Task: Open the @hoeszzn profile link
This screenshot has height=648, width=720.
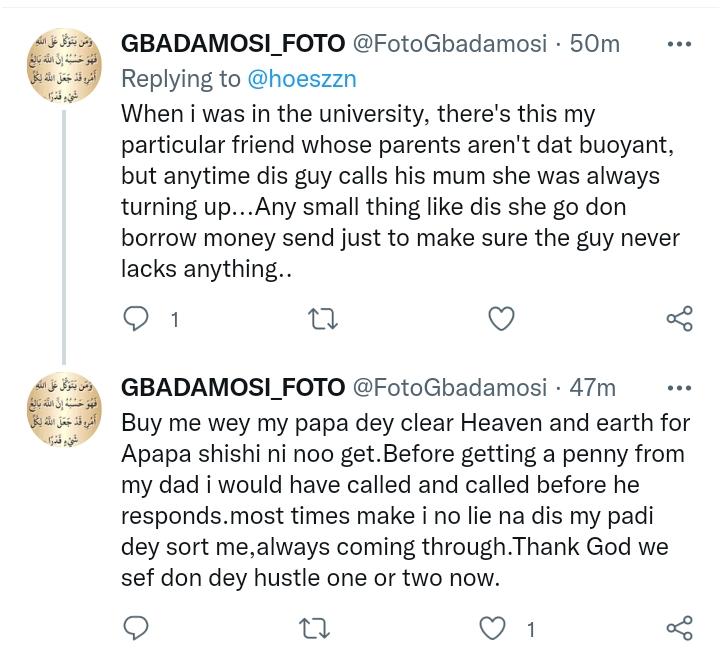Action: pyautogui.click(x=302, y=79)
